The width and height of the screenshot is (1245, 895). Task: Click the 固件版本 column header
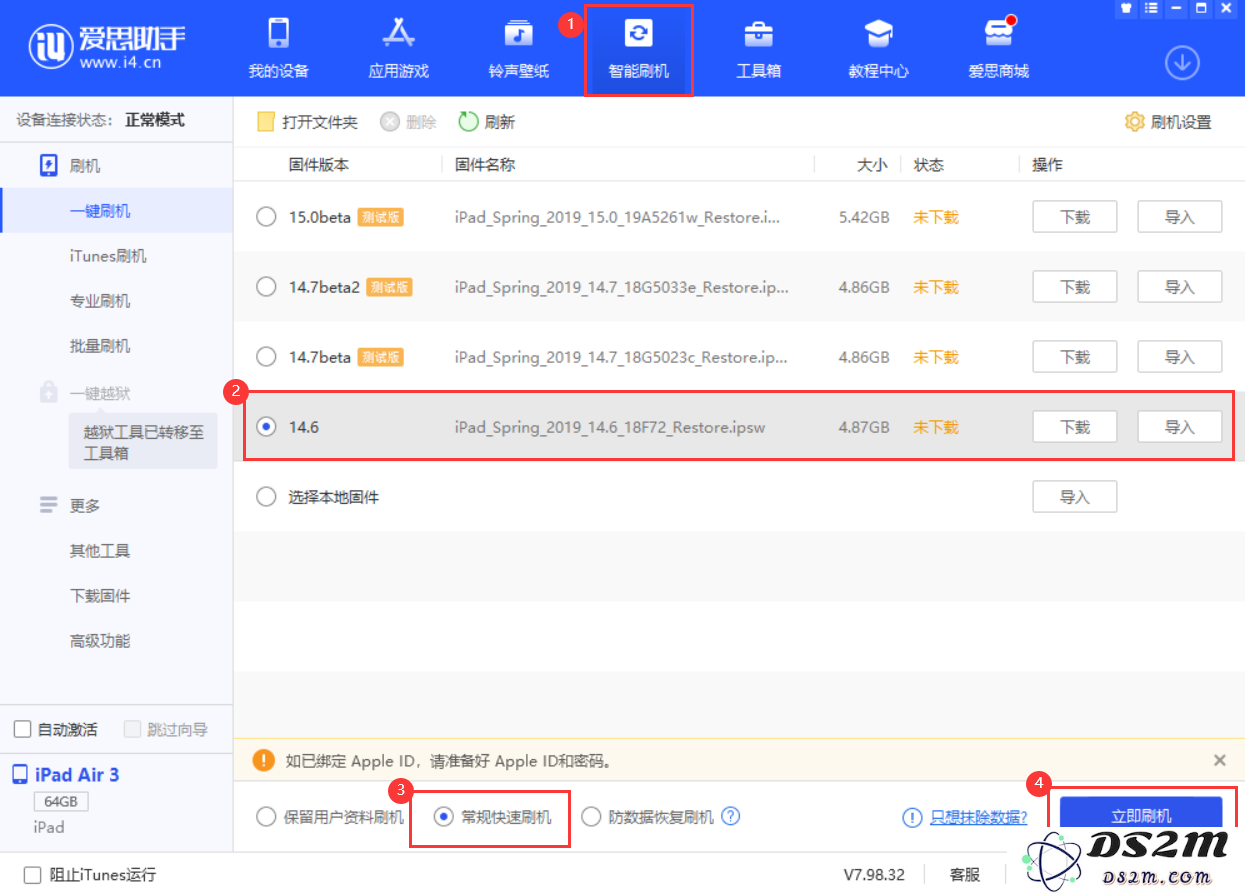pyautogui.click(x=319, y=165)
